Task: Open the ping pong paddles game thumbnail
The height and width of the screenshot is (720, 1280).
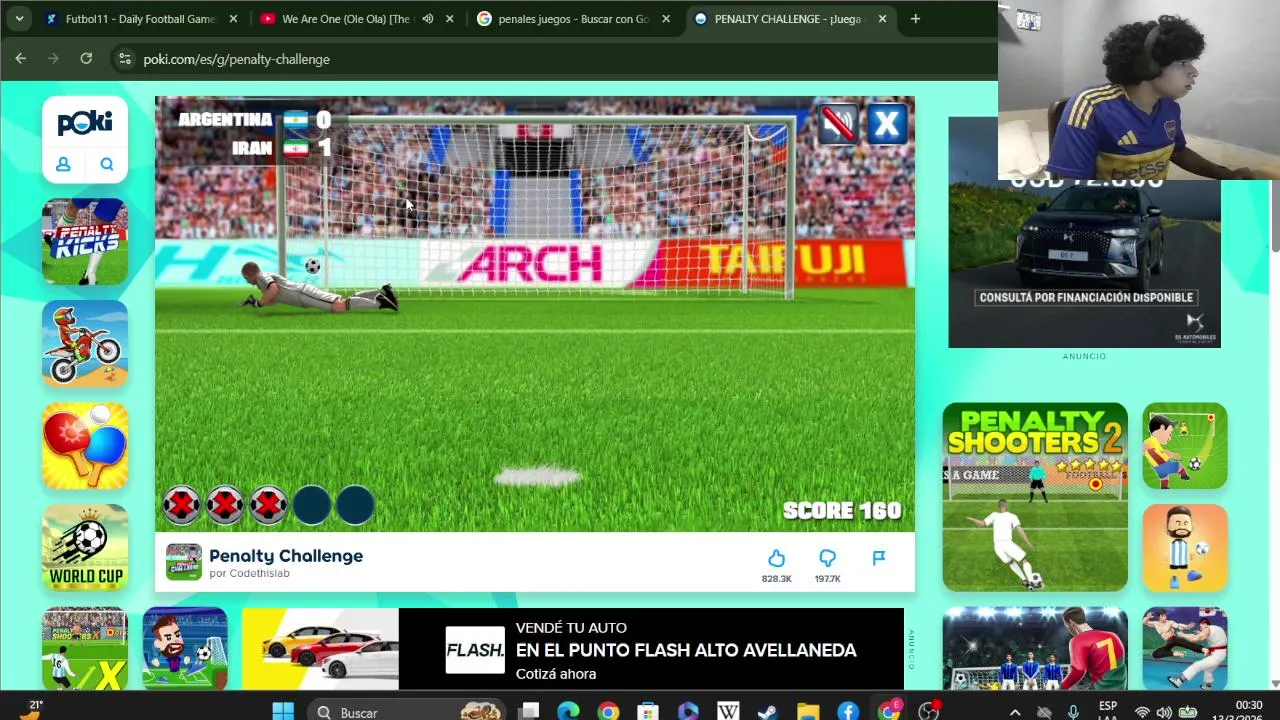Action: coord(85,445)
